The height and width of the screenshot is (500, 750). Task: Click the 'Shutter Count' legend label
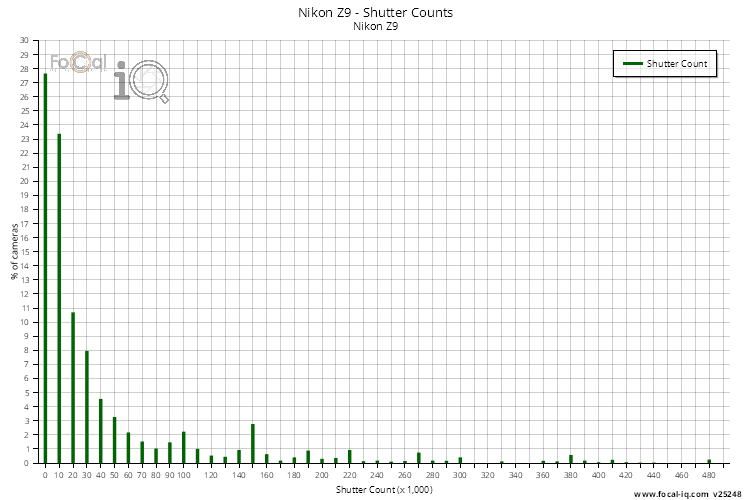pyautogui.click(x=676, y=64)
